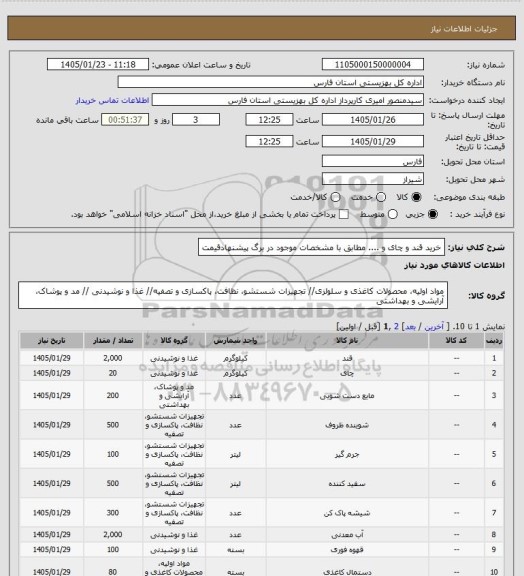Viewport: 524px width, 576px height.
Task: Click the آب معدنی item cell
Action: 347,535
